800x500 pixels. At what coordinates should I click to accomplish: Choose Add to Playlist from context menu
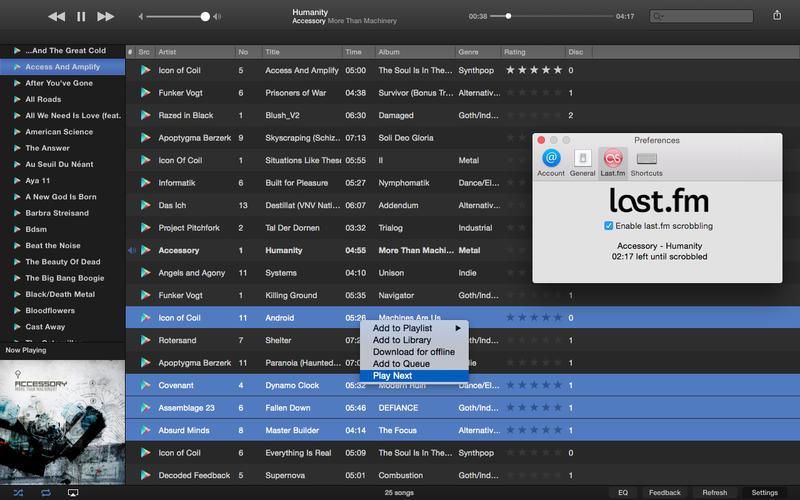point(414,328)
